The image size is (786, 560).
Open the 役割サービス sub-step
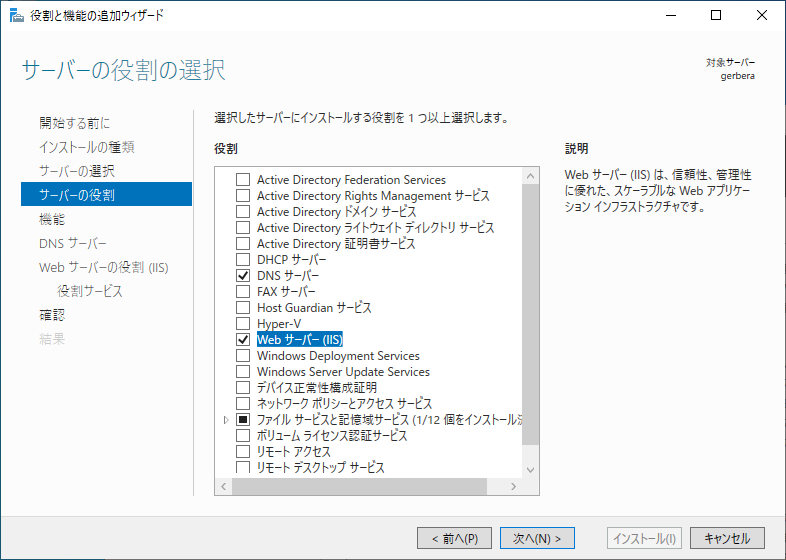(90, 291)
